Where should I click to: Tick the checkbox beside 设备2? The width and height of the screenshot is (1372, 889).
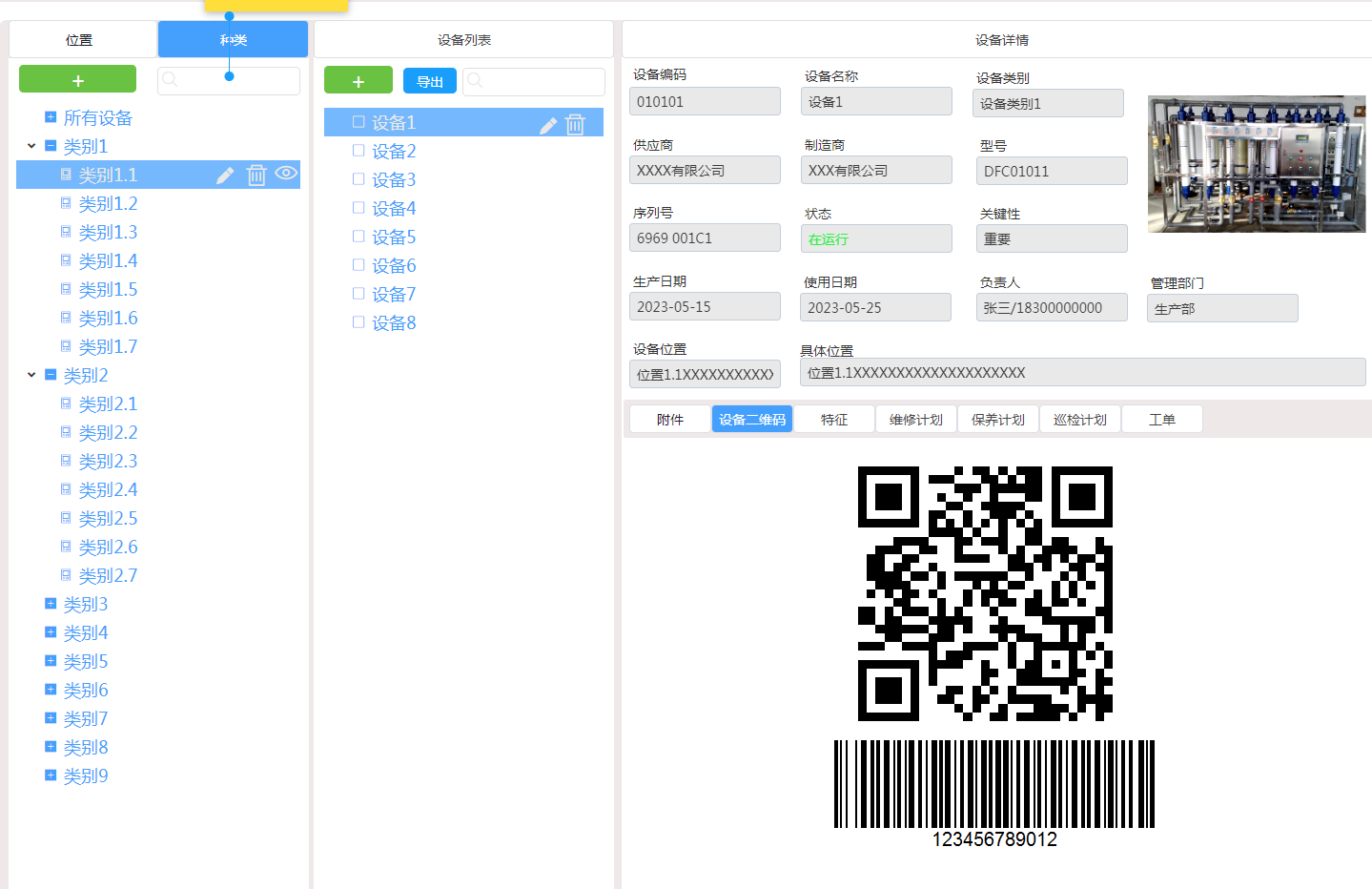(x=358, y=151)
